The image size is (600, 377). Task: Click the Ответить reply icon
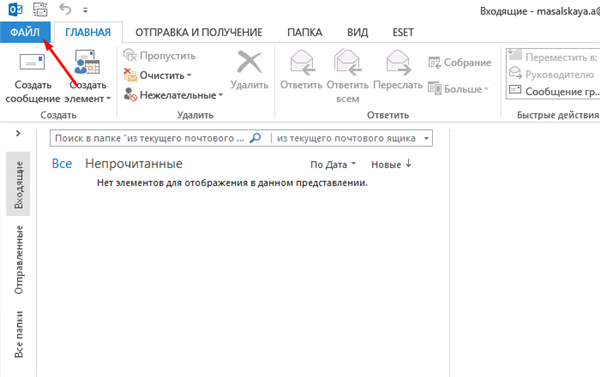pos(302,62)
